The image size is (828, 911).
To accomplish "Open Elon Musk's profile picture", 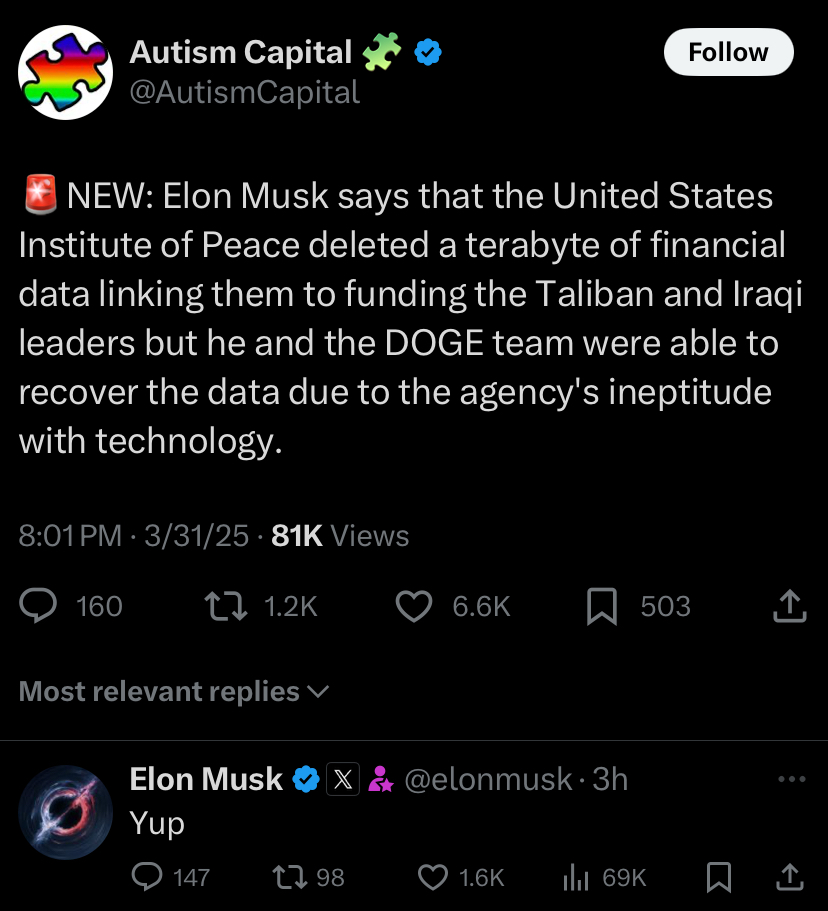I will [66, 812].
